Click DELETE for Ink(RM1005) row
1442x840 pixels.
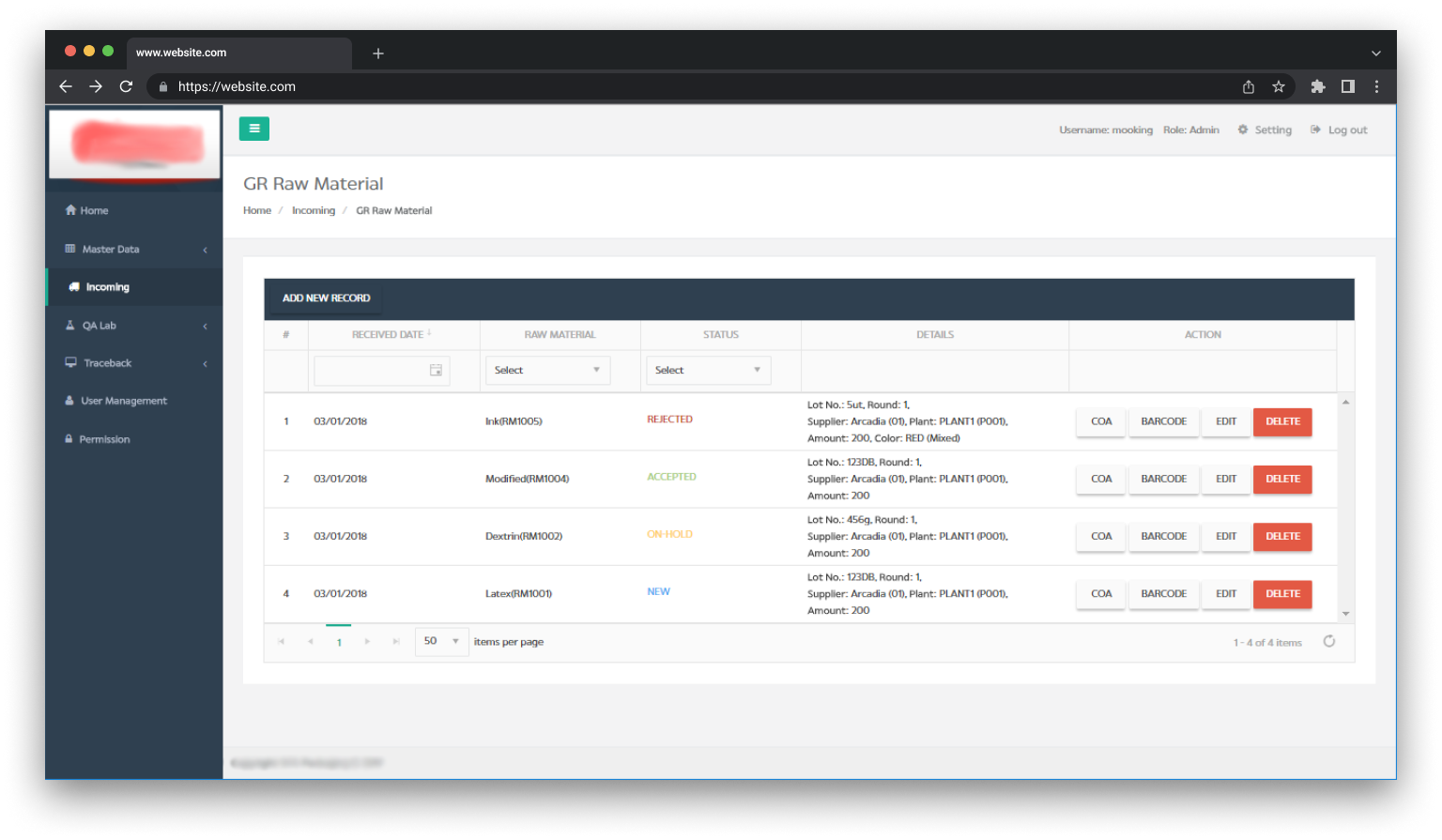pos(1282,421)
